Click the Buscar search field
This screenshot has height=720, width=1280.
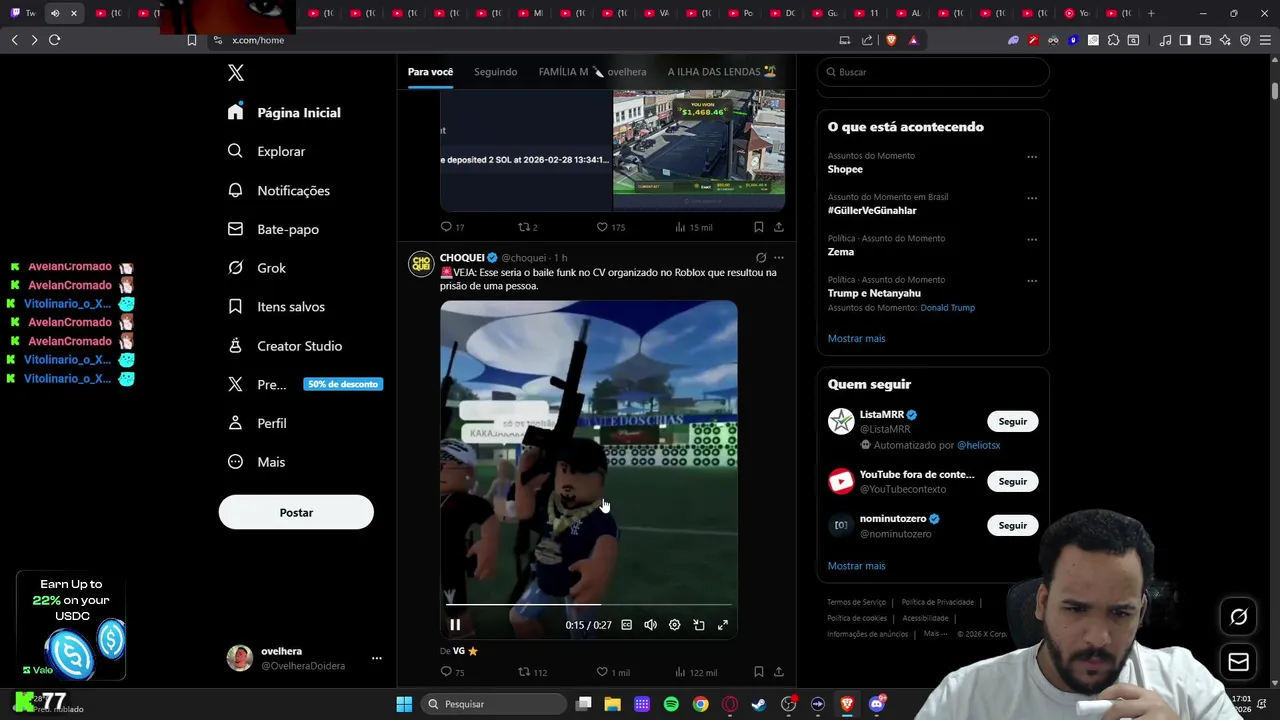(x=933, y=72)
